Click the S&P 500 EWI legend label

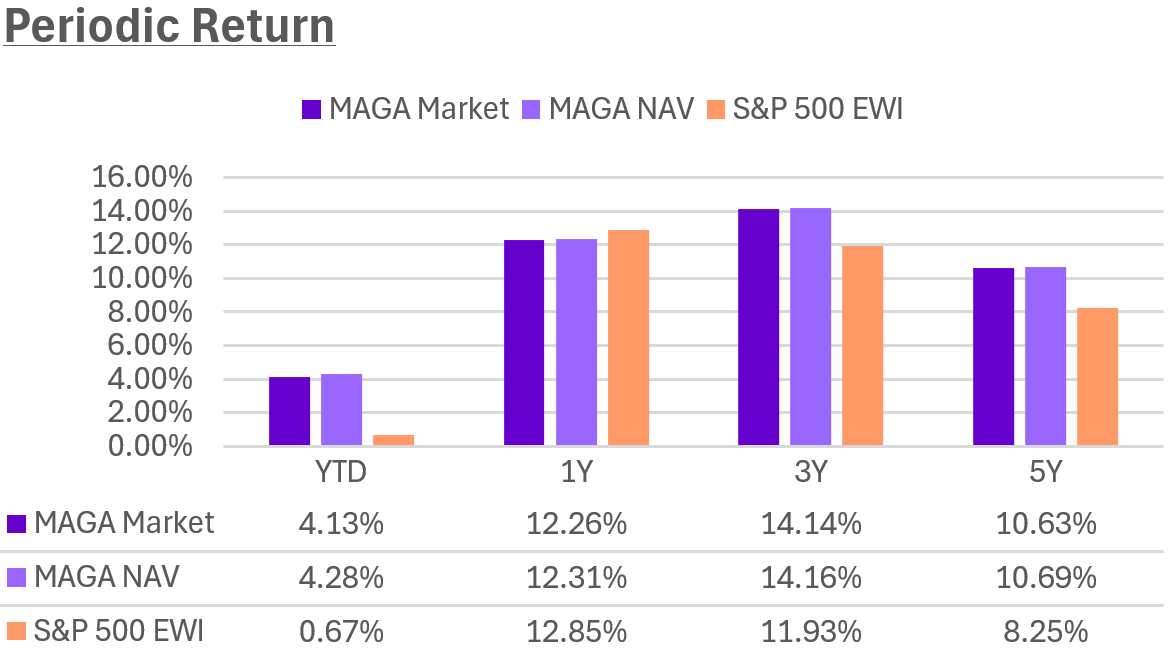[818, 109]
